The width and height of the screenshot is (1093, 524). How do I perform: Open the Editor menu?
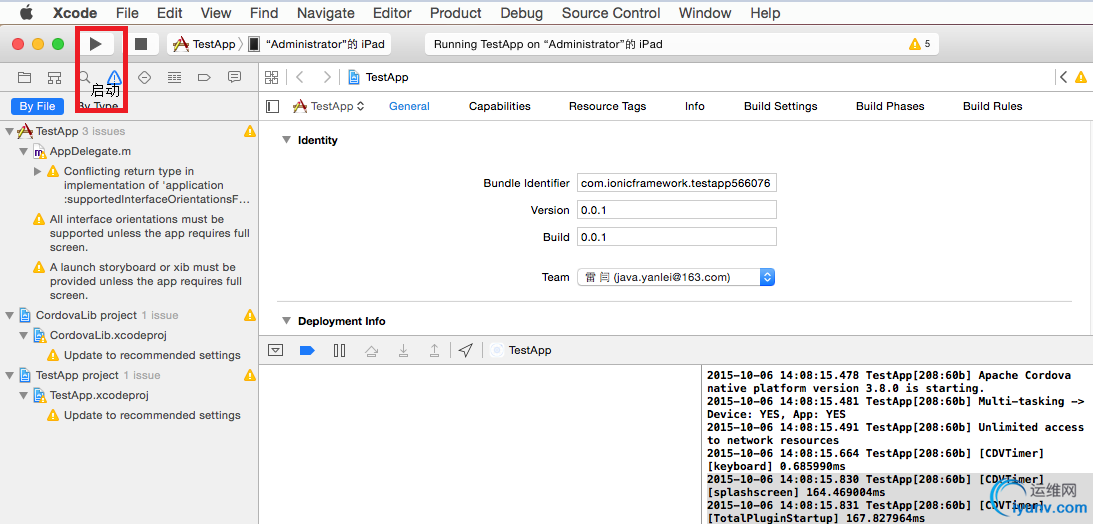392,13
